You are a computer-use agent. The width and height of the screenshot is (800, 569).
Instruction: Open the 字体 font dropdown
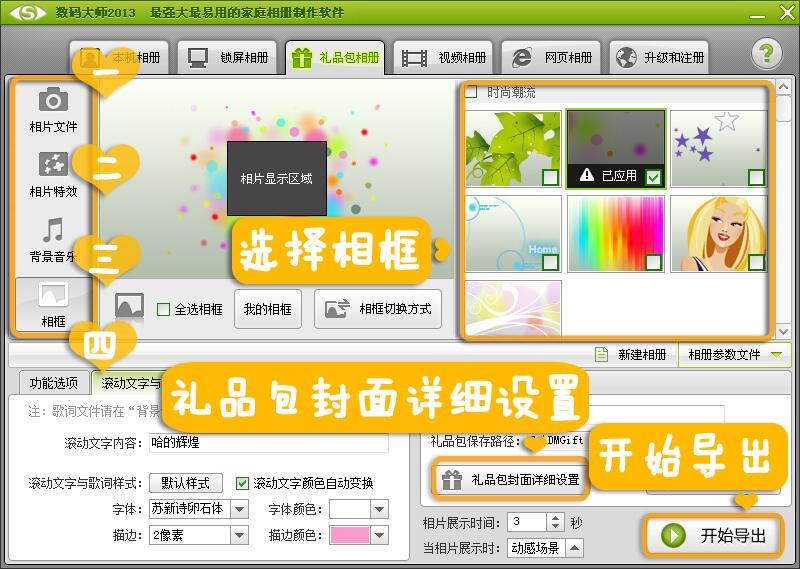pos(239,509)
